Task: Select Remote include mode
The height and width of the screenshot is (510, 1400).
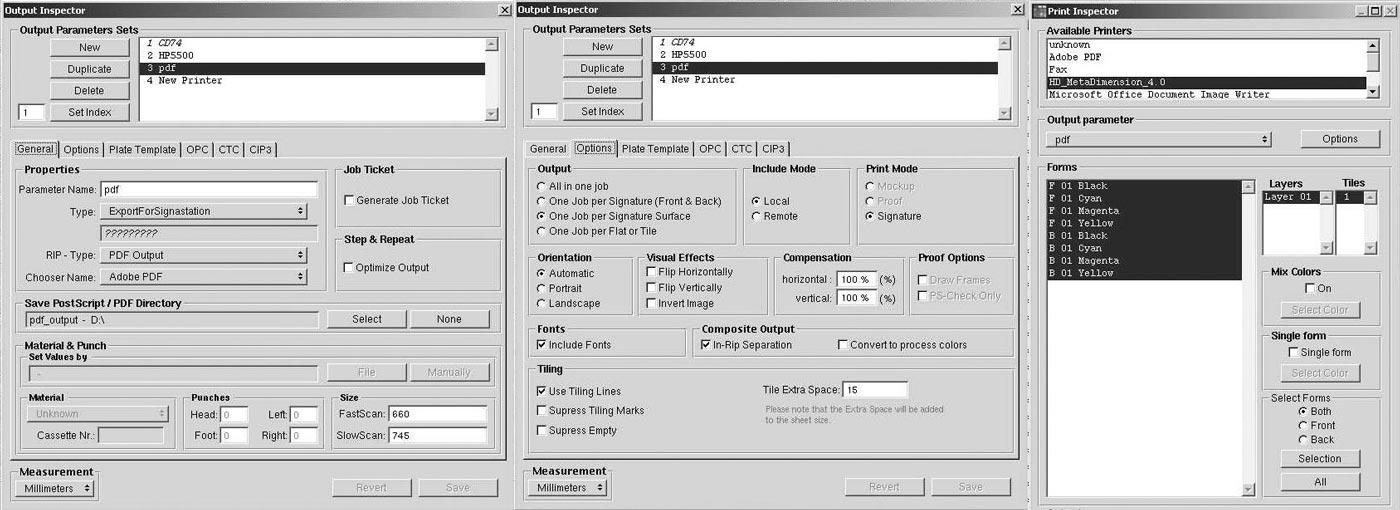Action: click(x=757, y=216)
